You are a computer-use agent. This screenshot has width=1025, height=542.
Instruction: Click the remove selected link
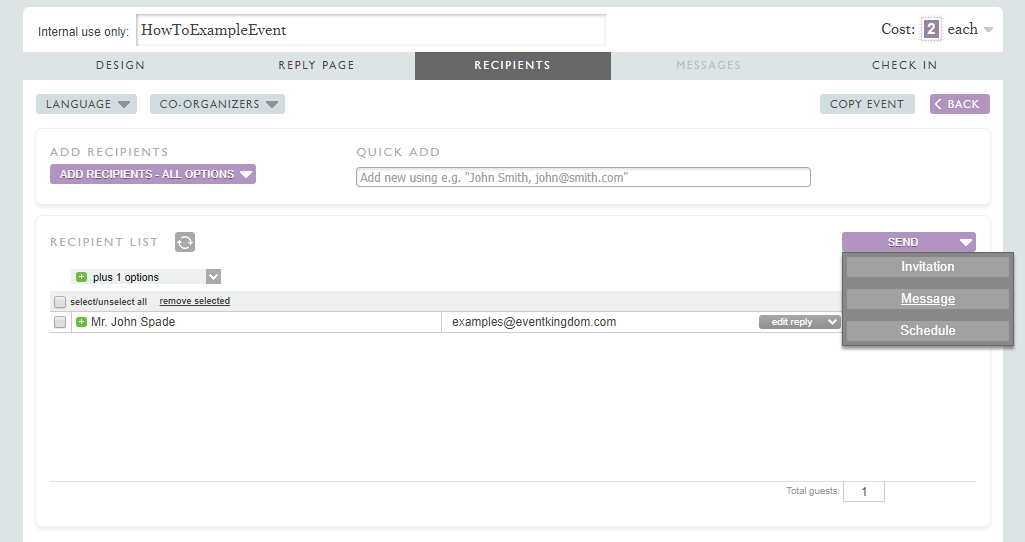point(194,301)
